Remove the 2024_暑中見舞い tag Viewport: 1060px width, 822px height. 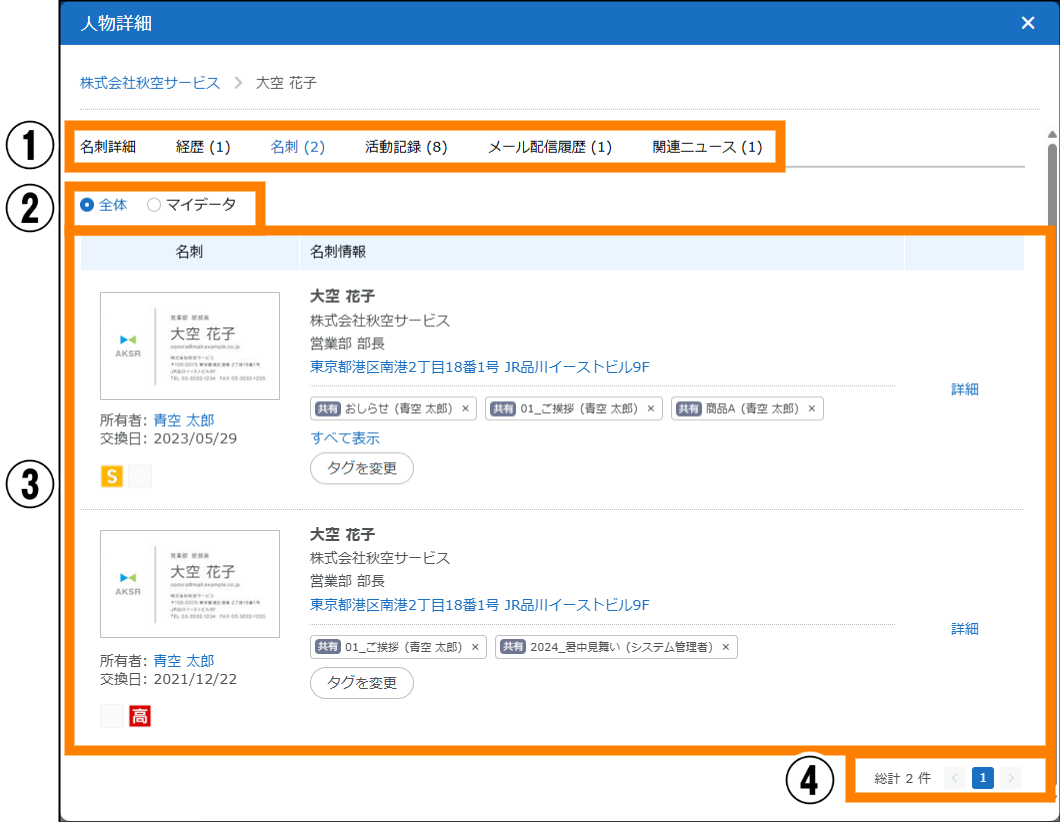click(726, 647)
